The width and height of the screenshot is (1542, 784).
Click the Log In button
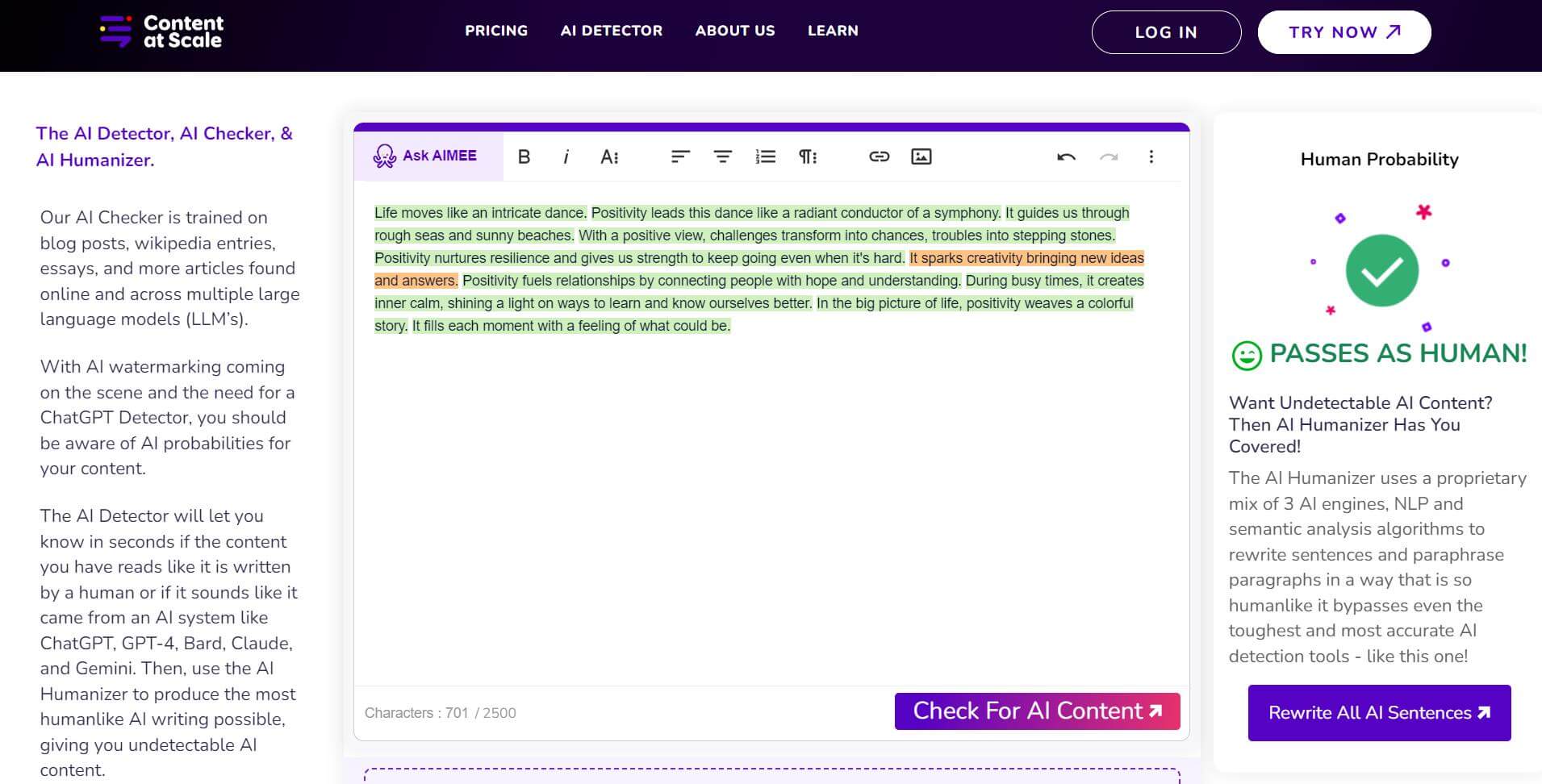pyautogui.click(x=1166, y=32)
